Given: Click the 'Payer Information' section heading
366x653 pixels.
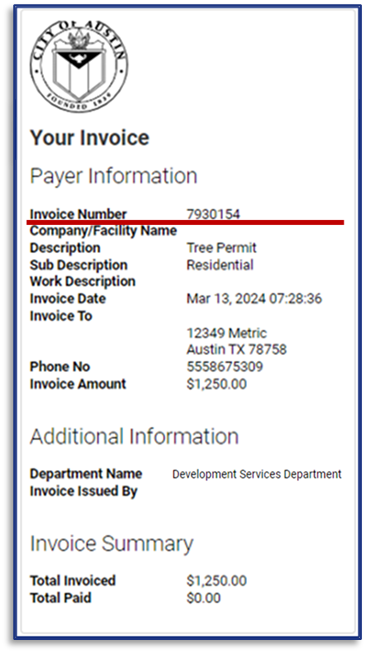Looking at the screenshot, I should [113, 177].
